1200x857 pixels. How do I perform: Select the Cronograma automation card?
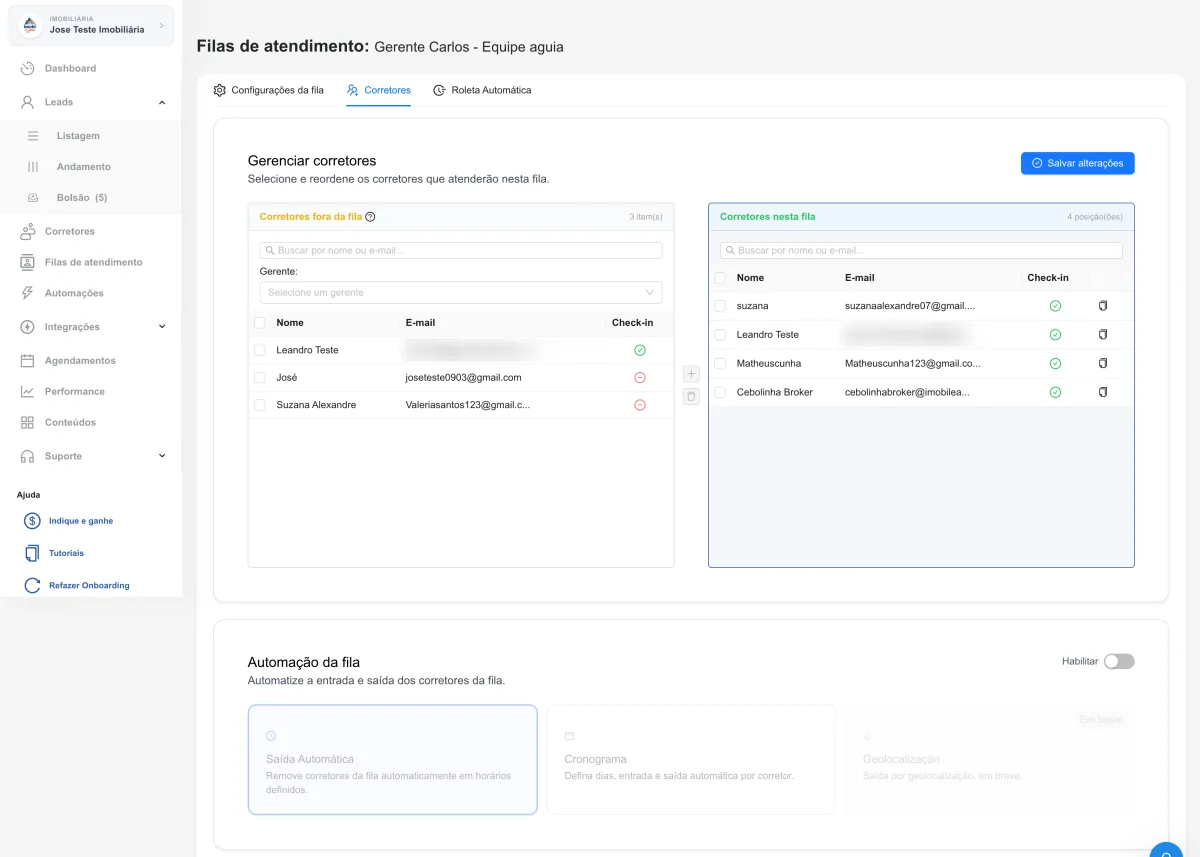[691, 760]
